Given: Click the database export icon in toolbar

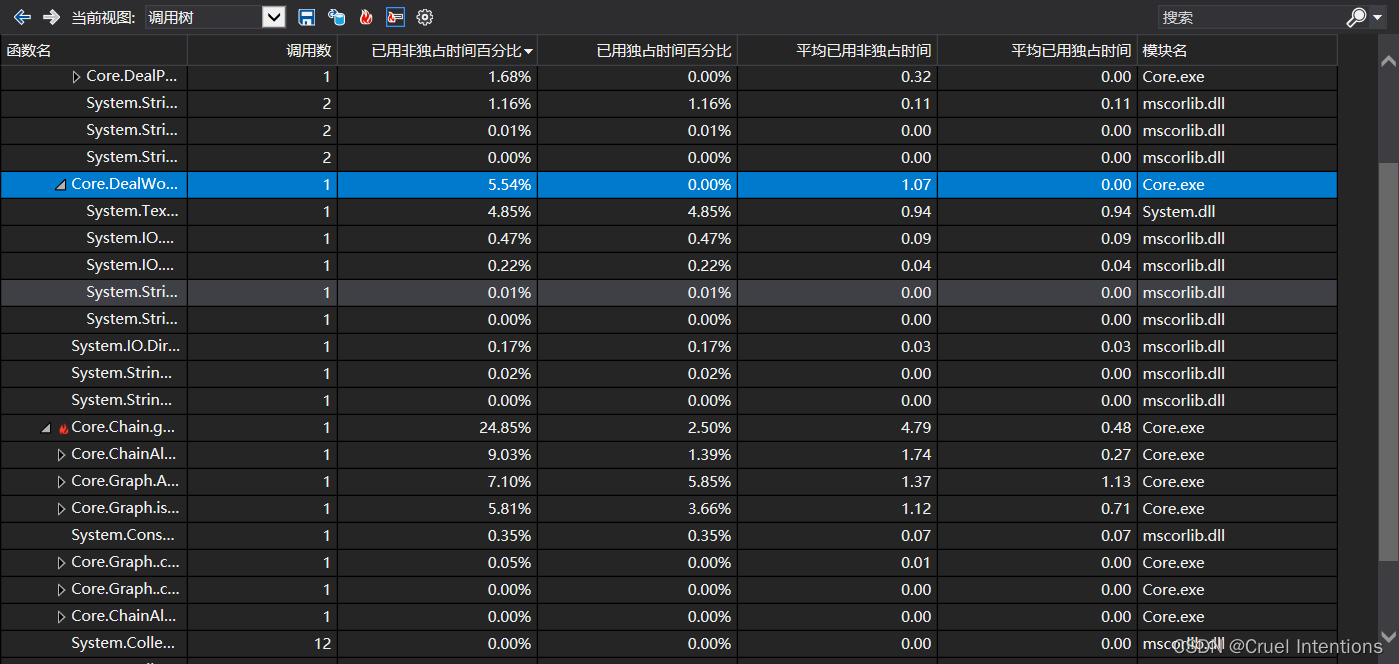Looking at the screenshot, I should click(336, 17).
